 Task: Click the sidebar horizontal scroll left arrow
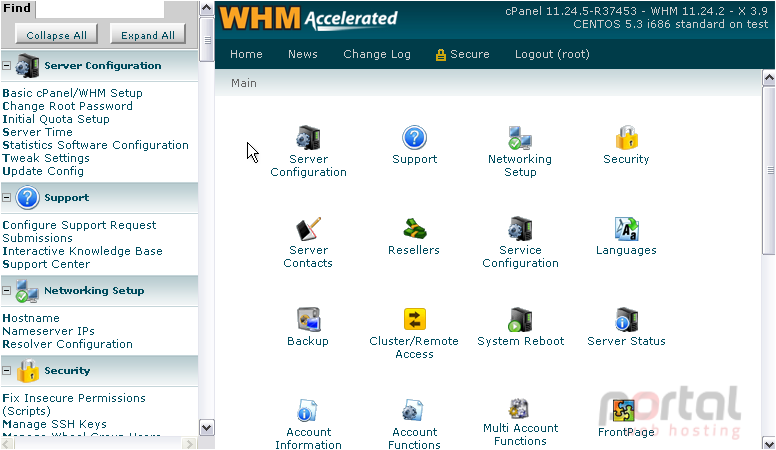(7, 444)
